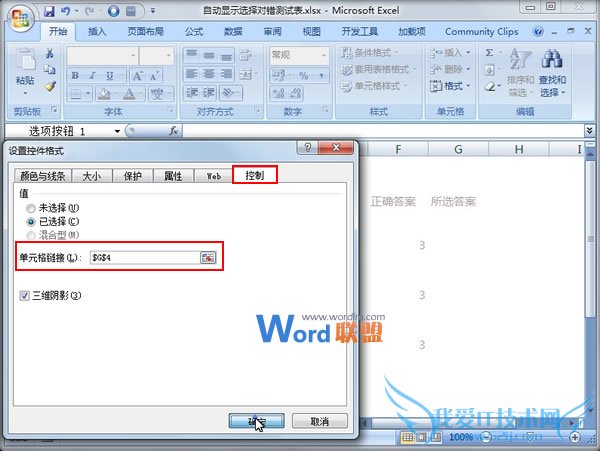600x451 pixels.
Task: Customize quick access toolbar dropdown arrow
Action: point(153,11)
